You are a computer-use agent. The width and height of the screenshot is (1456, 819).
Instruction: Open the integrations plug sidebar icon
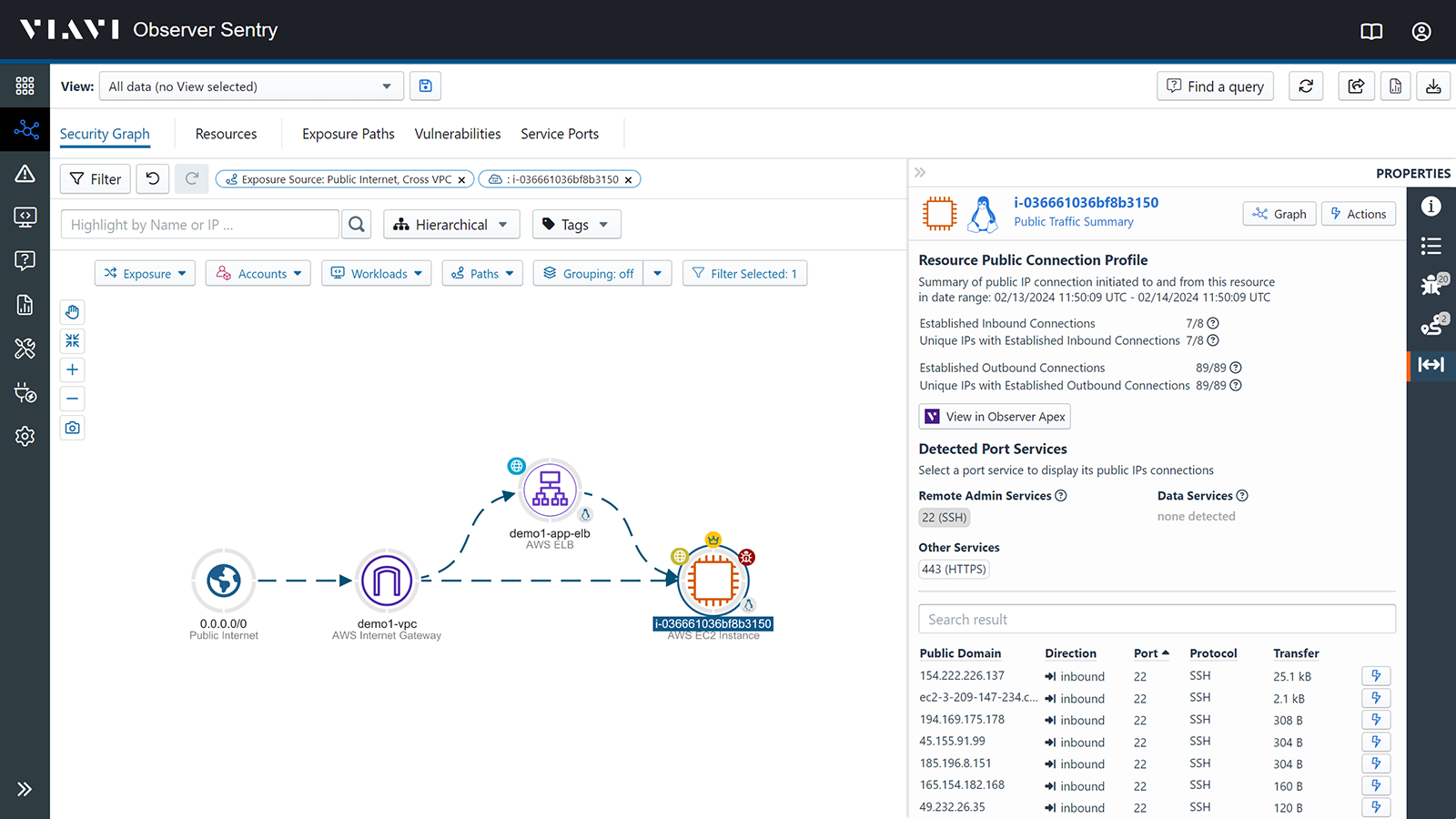tap(25, 392)
